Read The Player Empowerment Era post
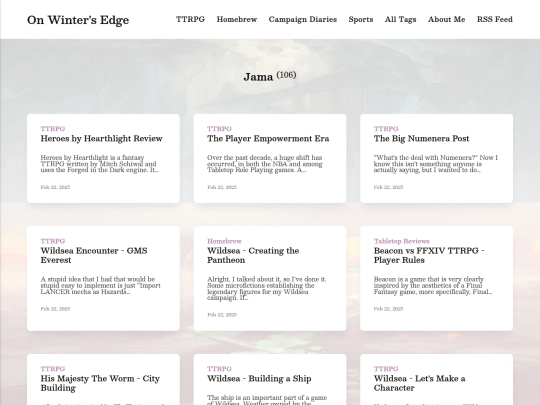The height and width of the screenshot is (405, 540). 268,138
